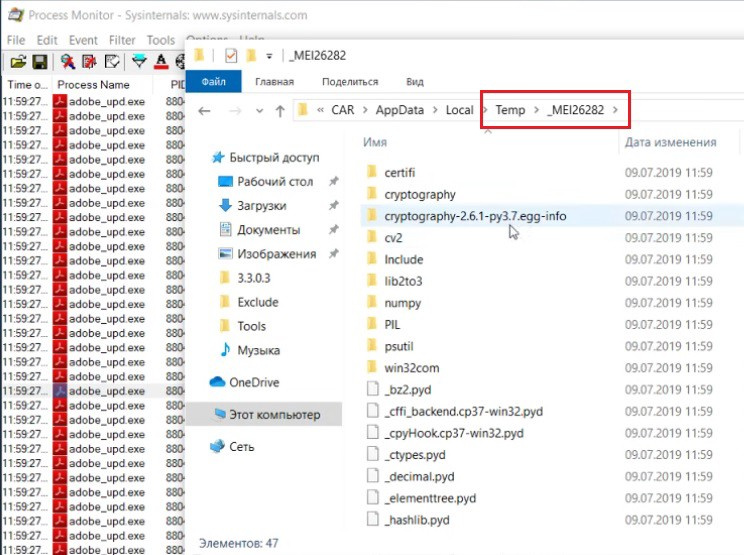Switch to the Вид ribbon tab

pos(415,82)
